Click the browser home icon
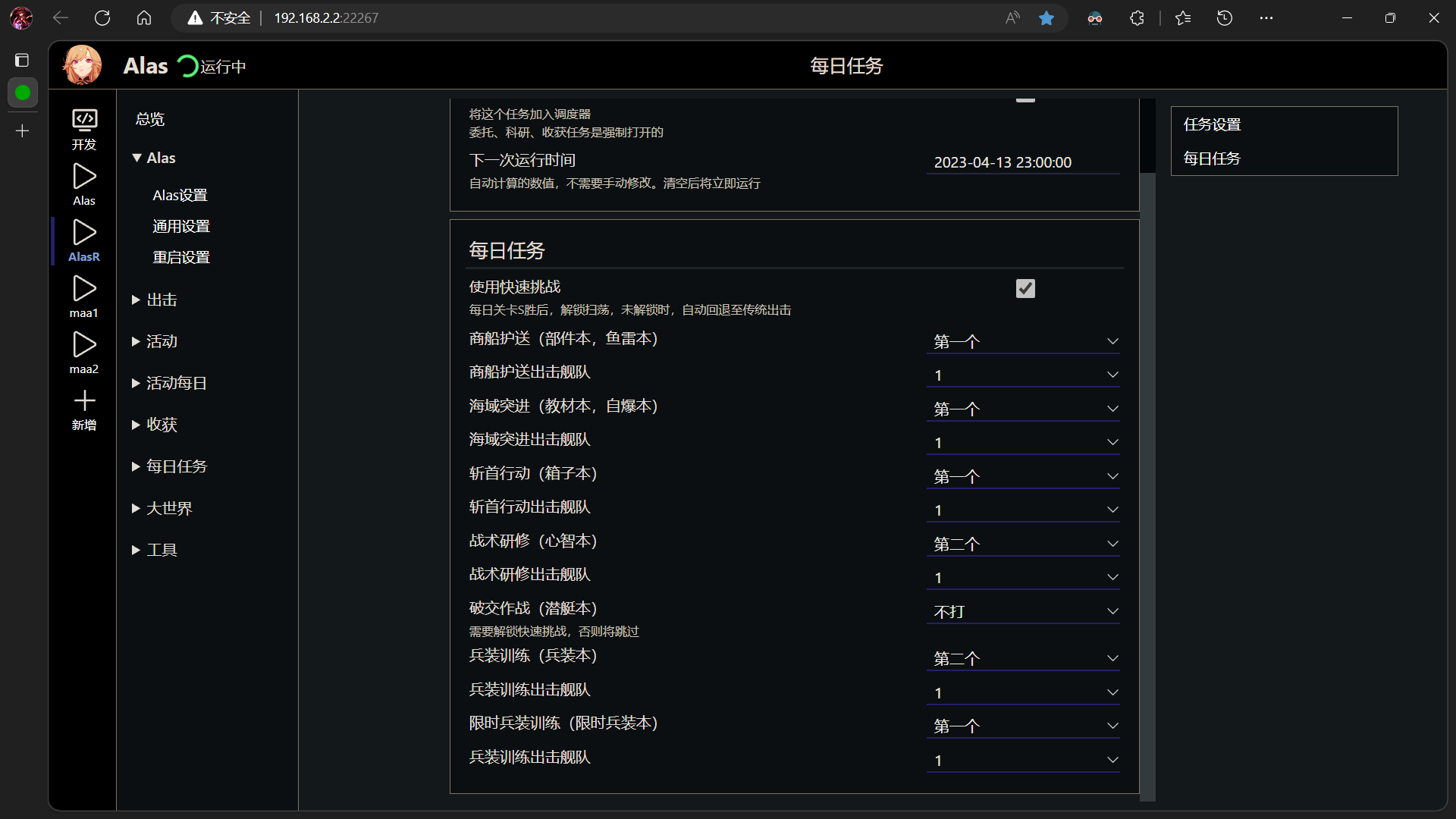1456x819 pixels. [144, 17]
